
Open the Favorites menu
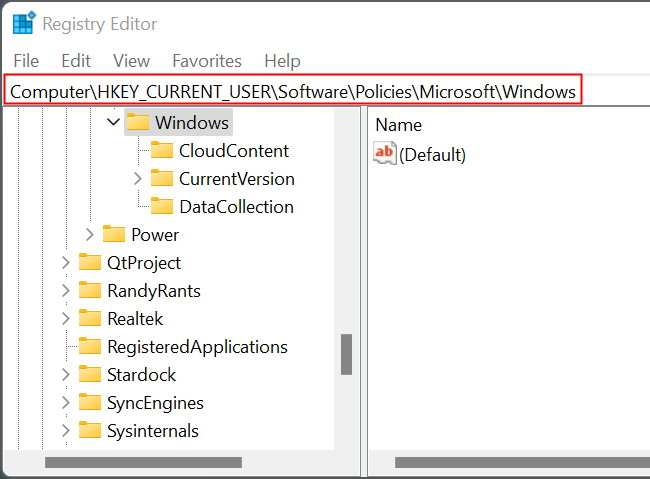point(206,61)
